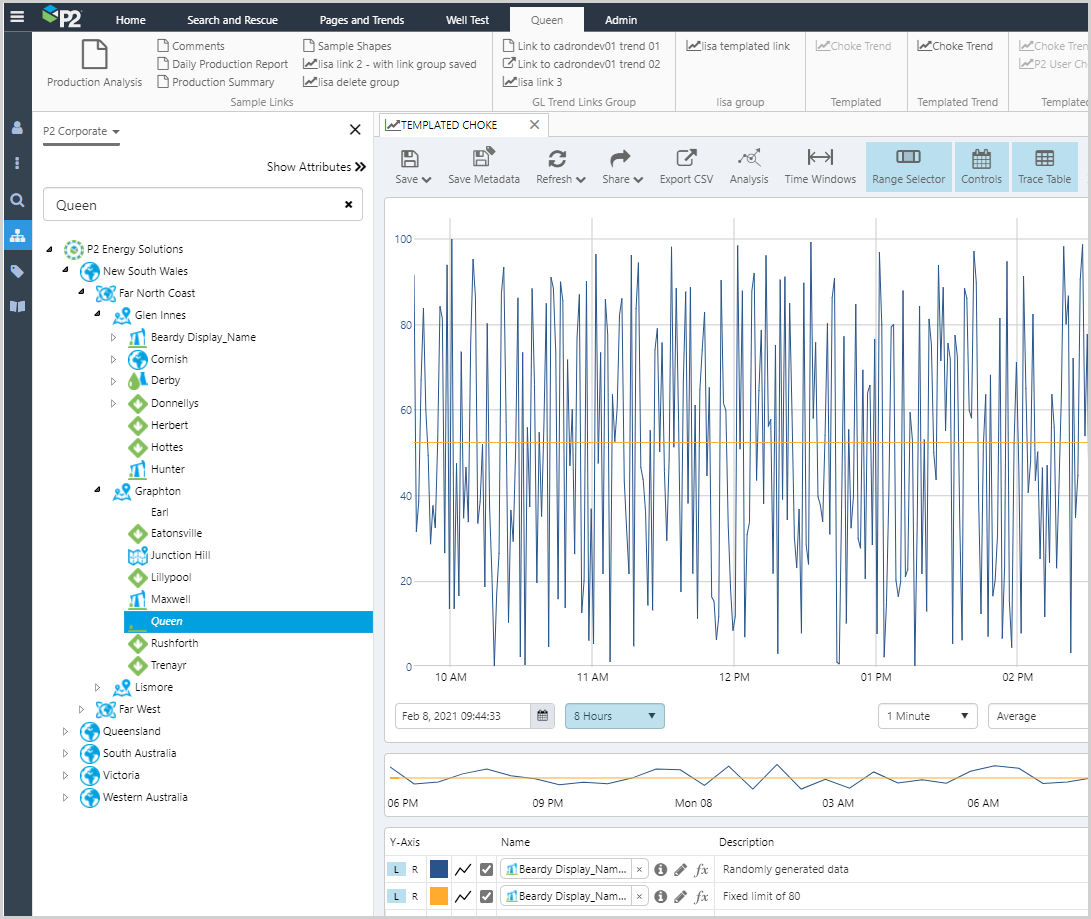1091x919 pixels.
Task: Click the orange color swatch for Fixed limit trace
Action: [x=439, y=896]
